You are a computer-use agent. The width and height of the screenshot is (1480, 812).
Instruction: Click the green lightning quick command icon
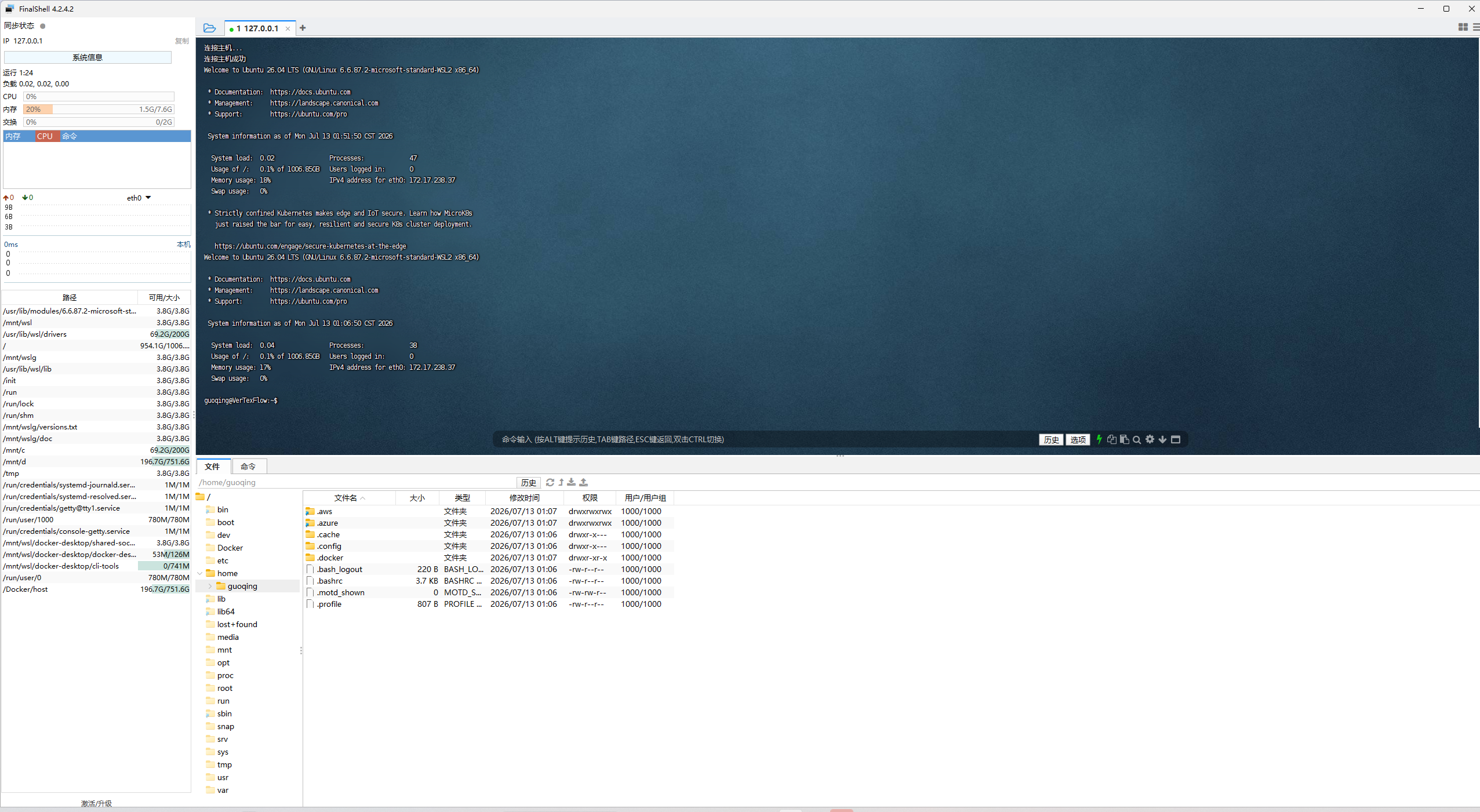[1099, 439]
